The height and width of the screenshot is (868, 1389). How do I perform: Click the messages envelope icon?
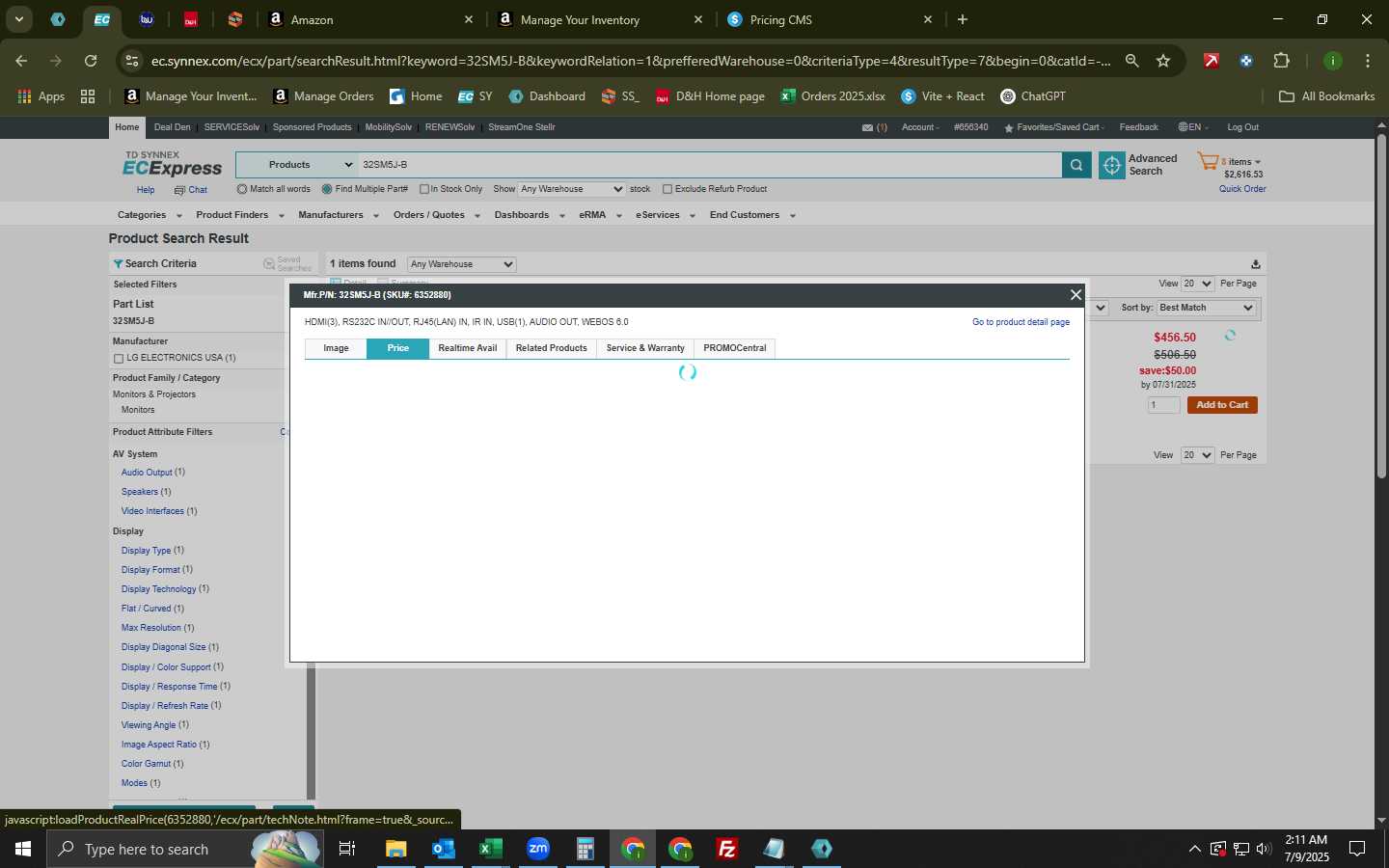(x=867, y=127)
